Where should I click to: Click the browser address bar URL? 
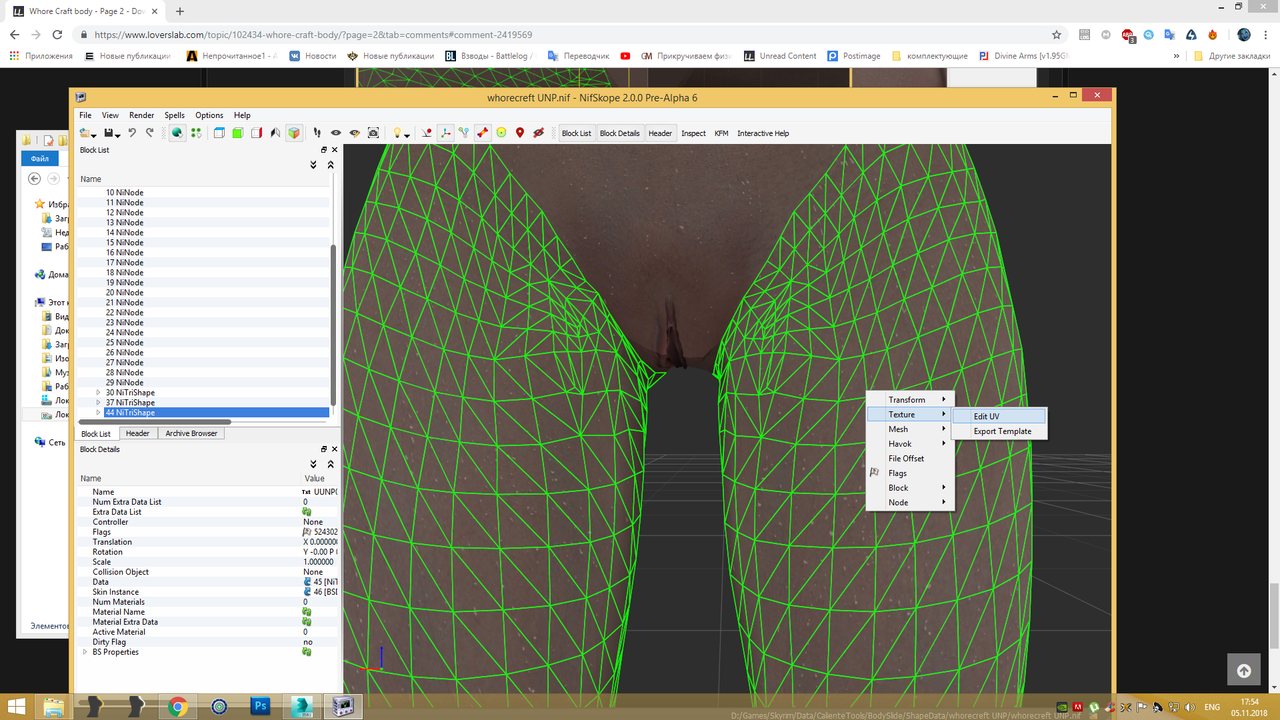[313, 34]
